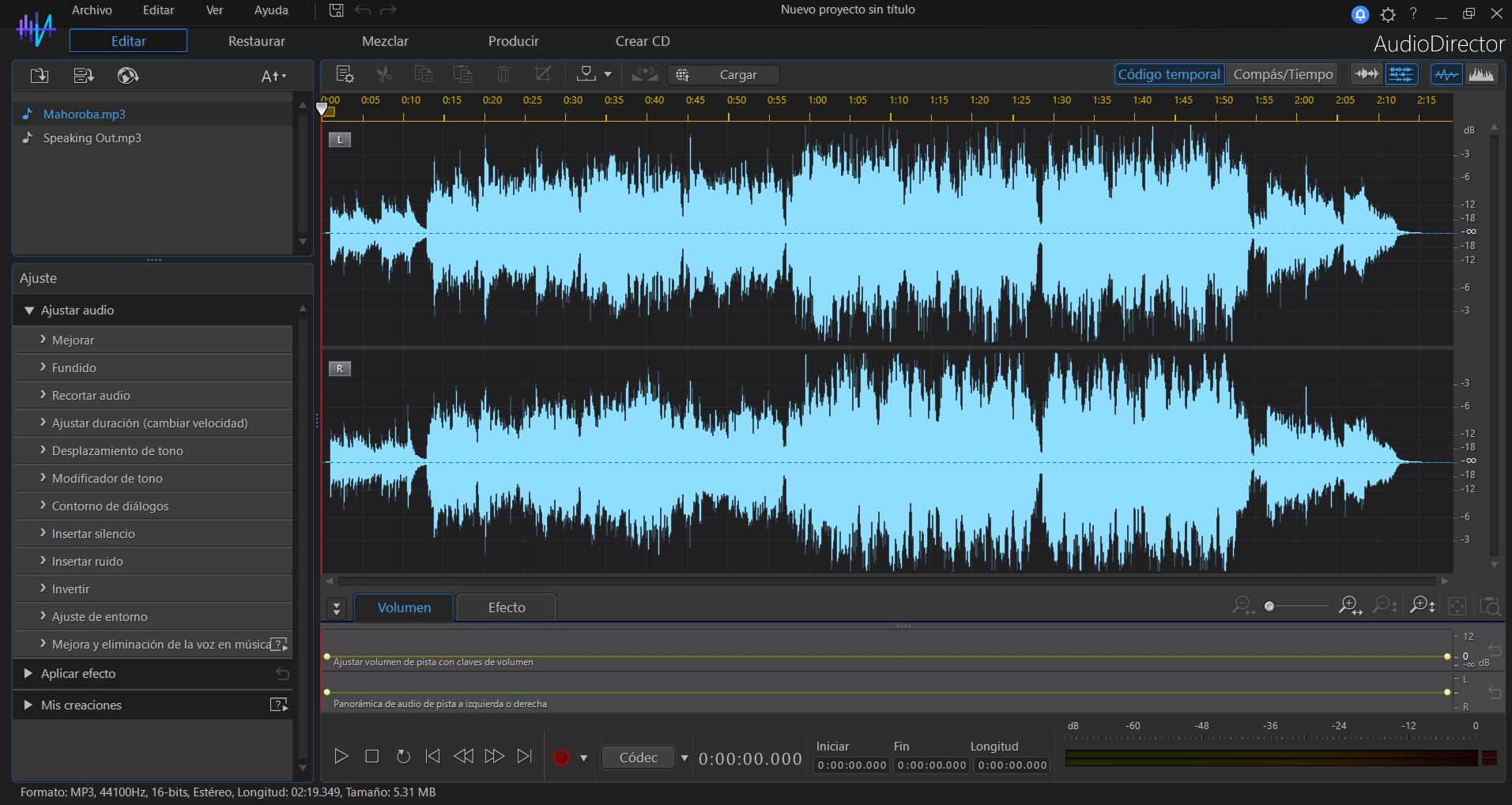Zoom in vertically on the waveform

pyautogui.click(x=1423, y=606)
